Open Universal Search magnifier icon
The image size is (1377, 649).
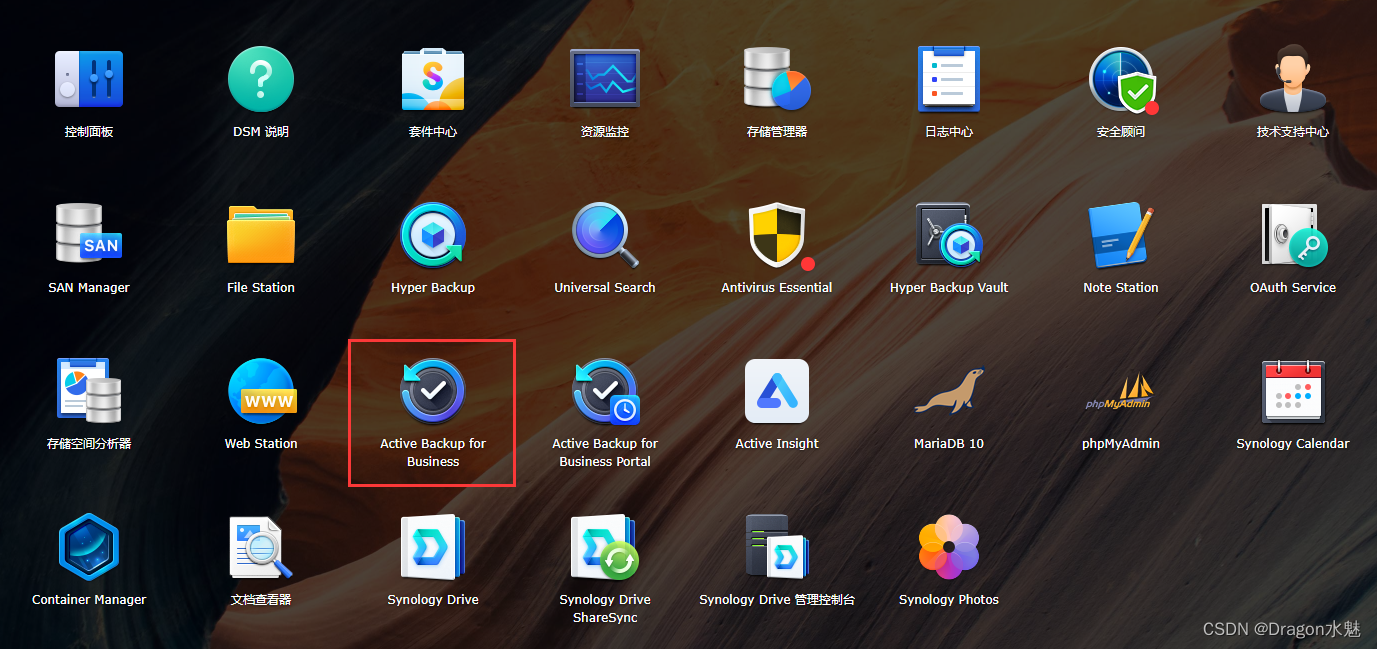605,235
